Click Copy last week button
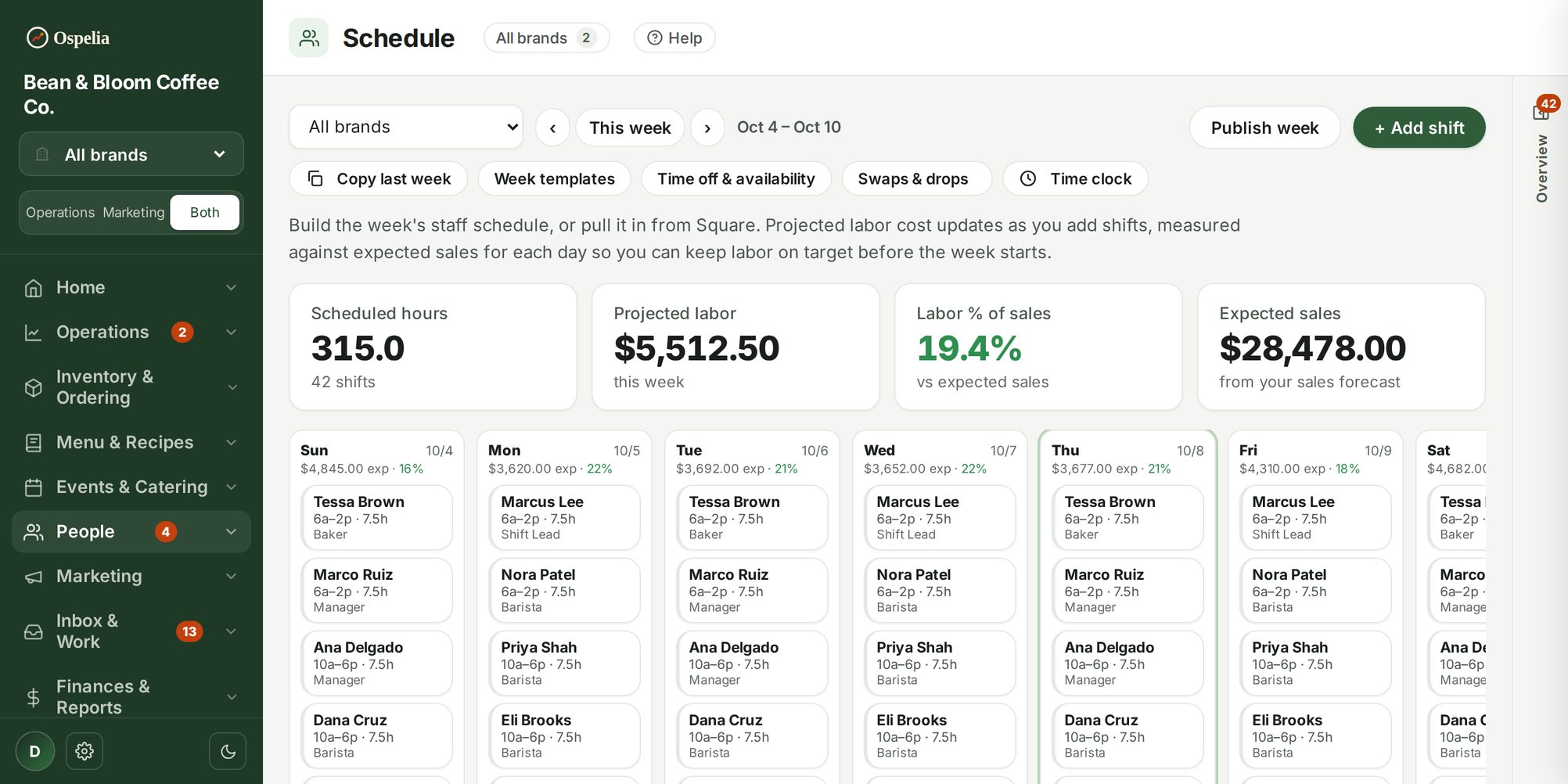The image size is (1568, 784). pos(379,178)
